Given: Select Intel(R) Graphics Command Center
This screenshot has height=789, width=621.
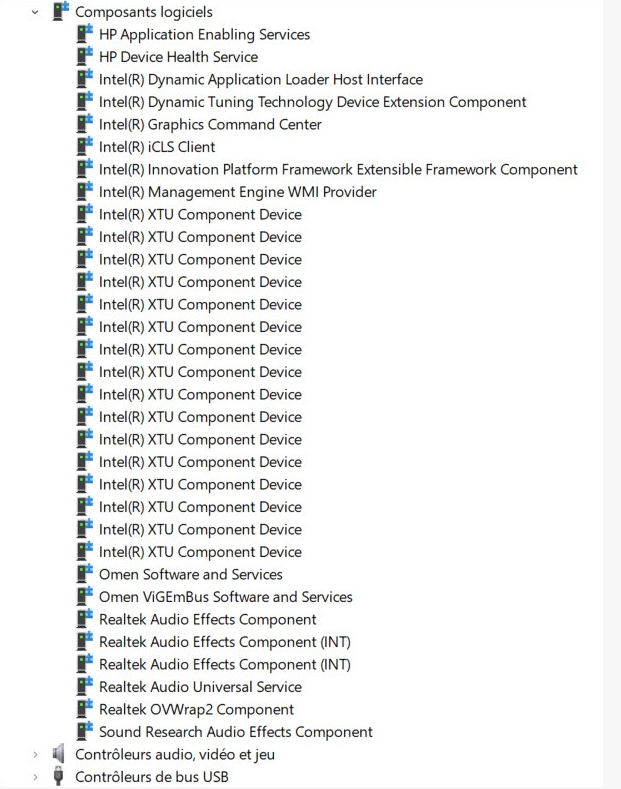Looking at the screenshot, I should 210,124.
